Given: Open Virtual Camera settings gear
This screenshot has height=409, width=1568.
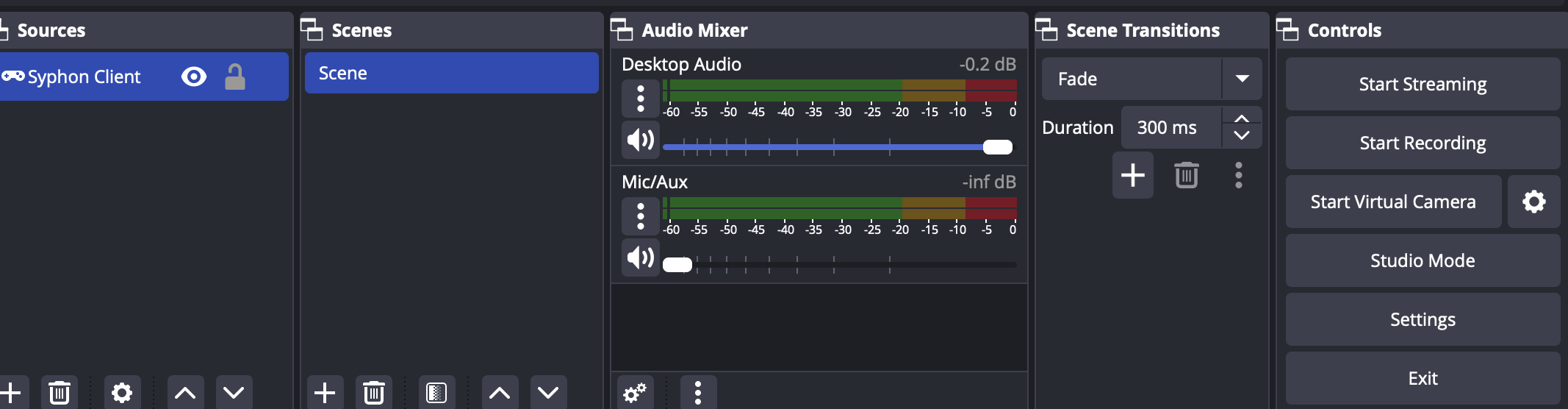Looking at the screenshot, I should click(x=1533, y=202).
